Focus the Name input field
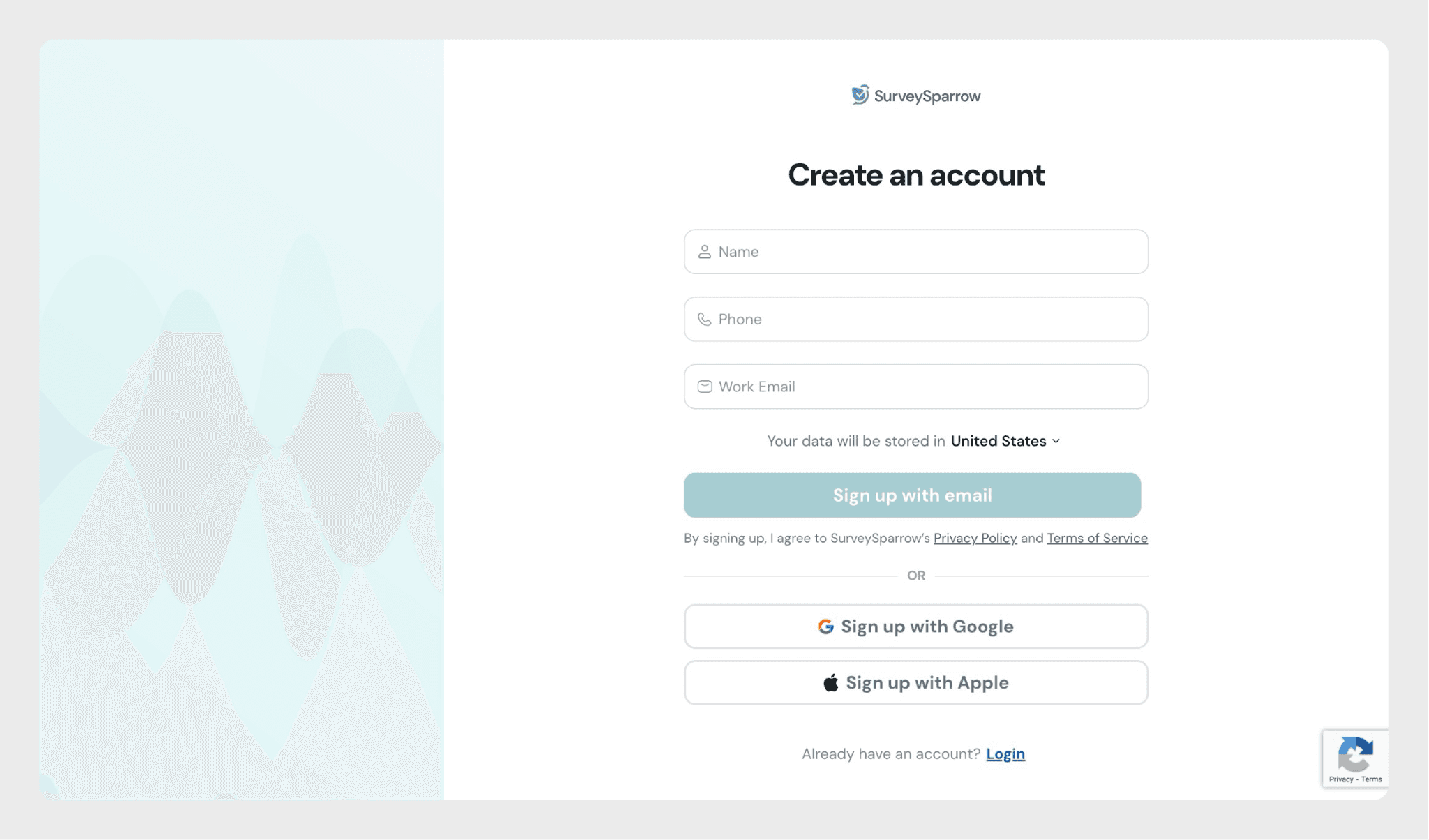 coord(928,252)
